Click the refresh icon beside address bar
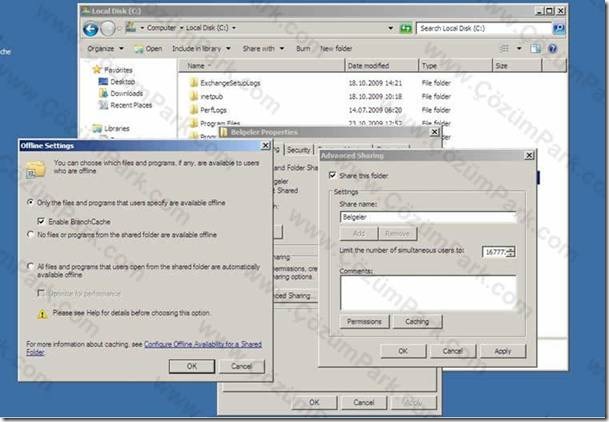This screenshot has height=422, width=609. pos(405,28)
